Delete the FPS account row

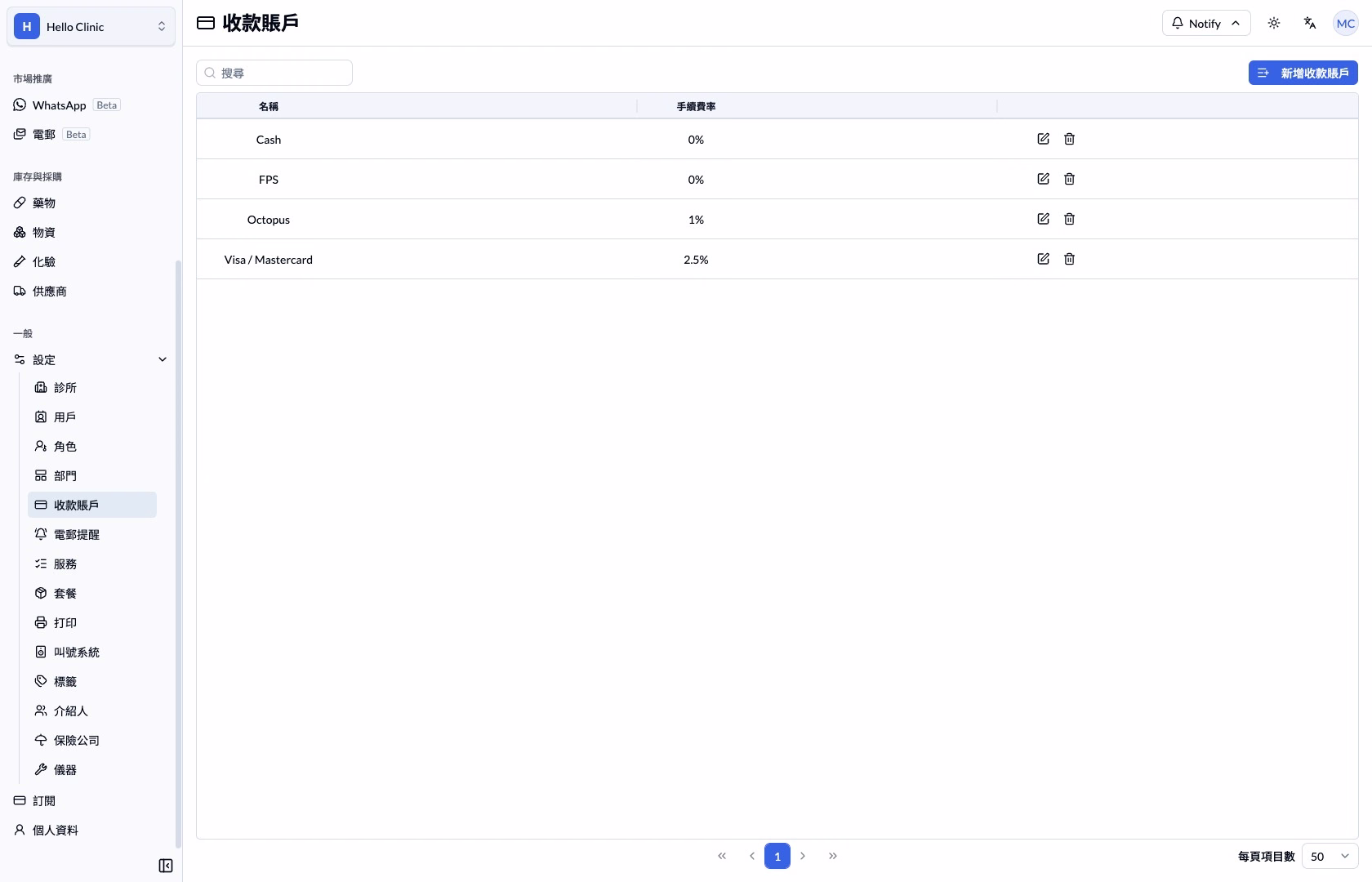1069,179
